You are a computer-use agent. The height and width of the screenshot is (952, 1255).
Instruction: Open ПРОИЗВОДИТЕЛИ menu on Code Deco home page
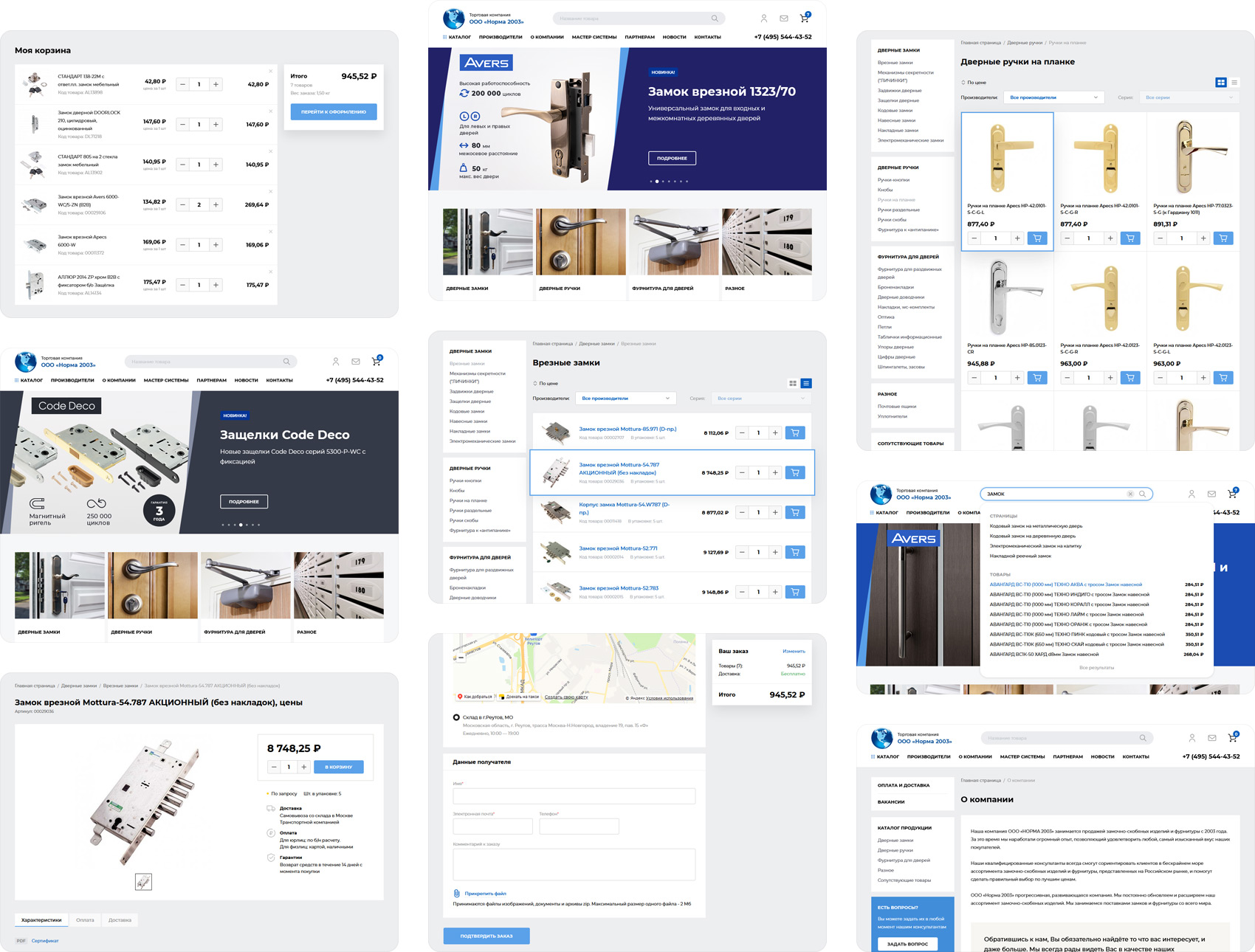pyautogui.click(x=72, y=380)
